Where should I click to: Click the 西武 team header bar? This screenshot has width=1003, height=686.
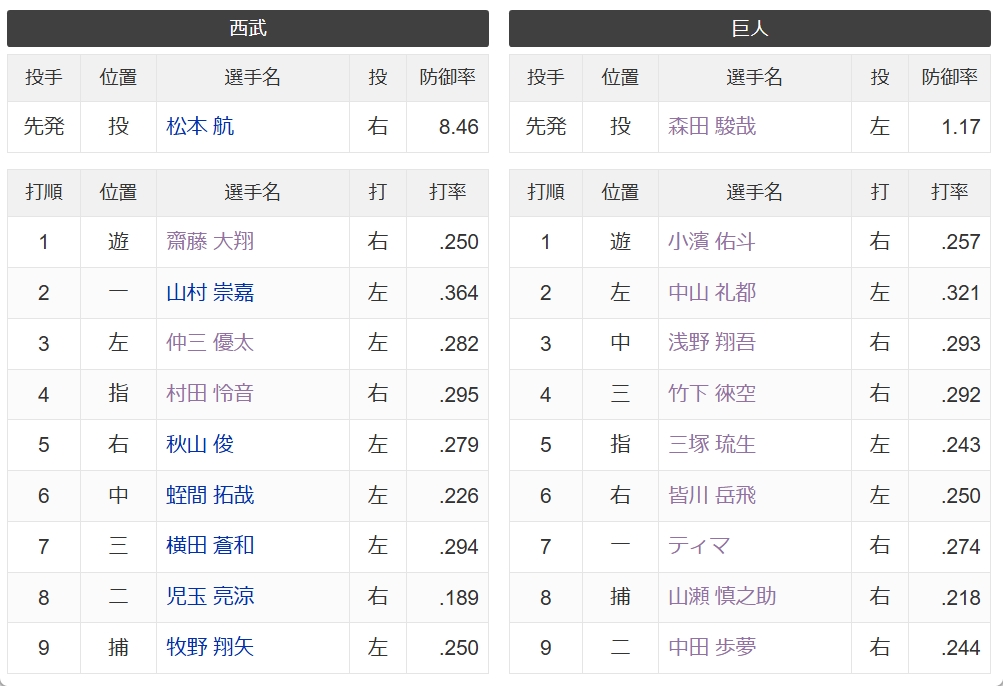(x=248, y=28)
